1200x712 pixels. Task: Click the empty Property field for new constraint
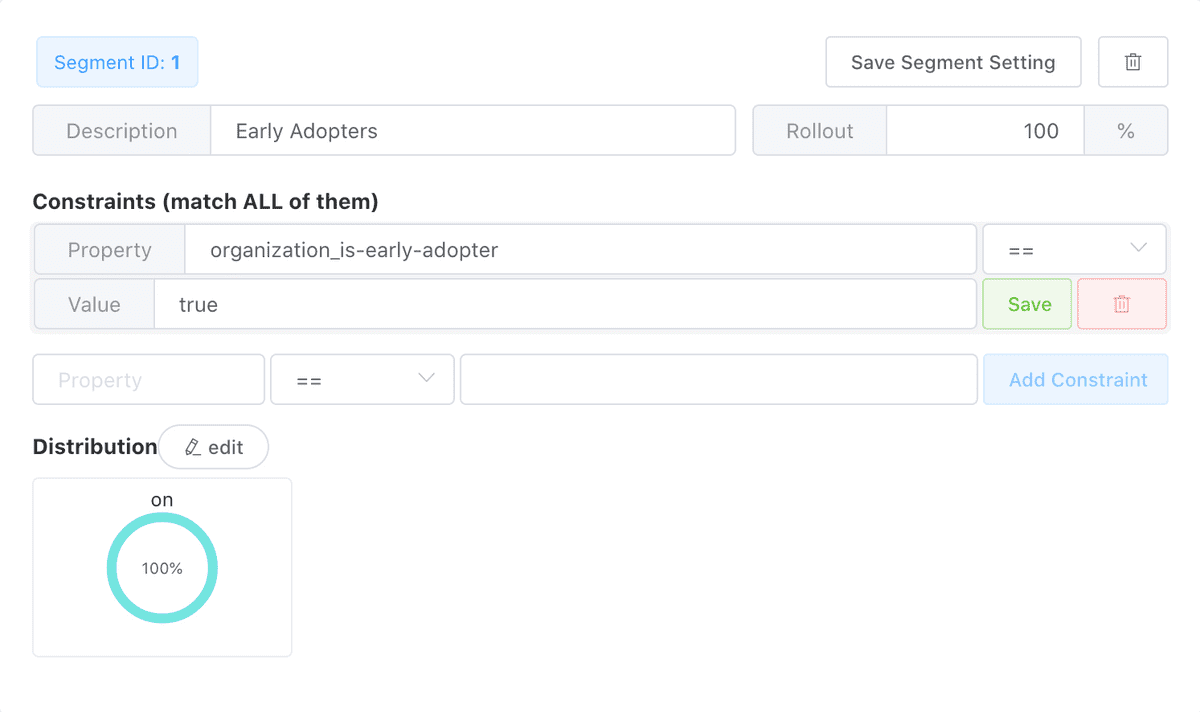tap(149, 380)
